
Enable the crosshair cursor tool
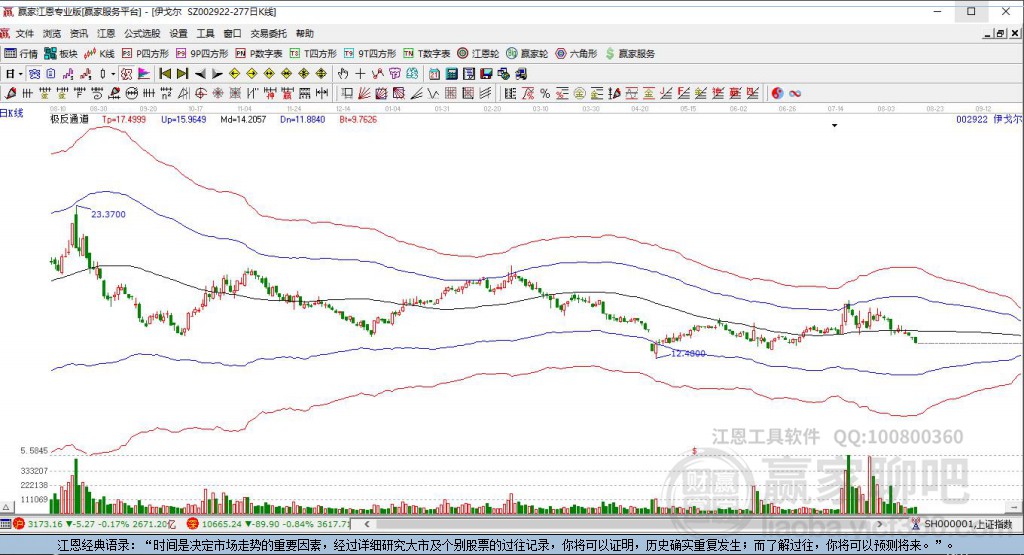360,74
